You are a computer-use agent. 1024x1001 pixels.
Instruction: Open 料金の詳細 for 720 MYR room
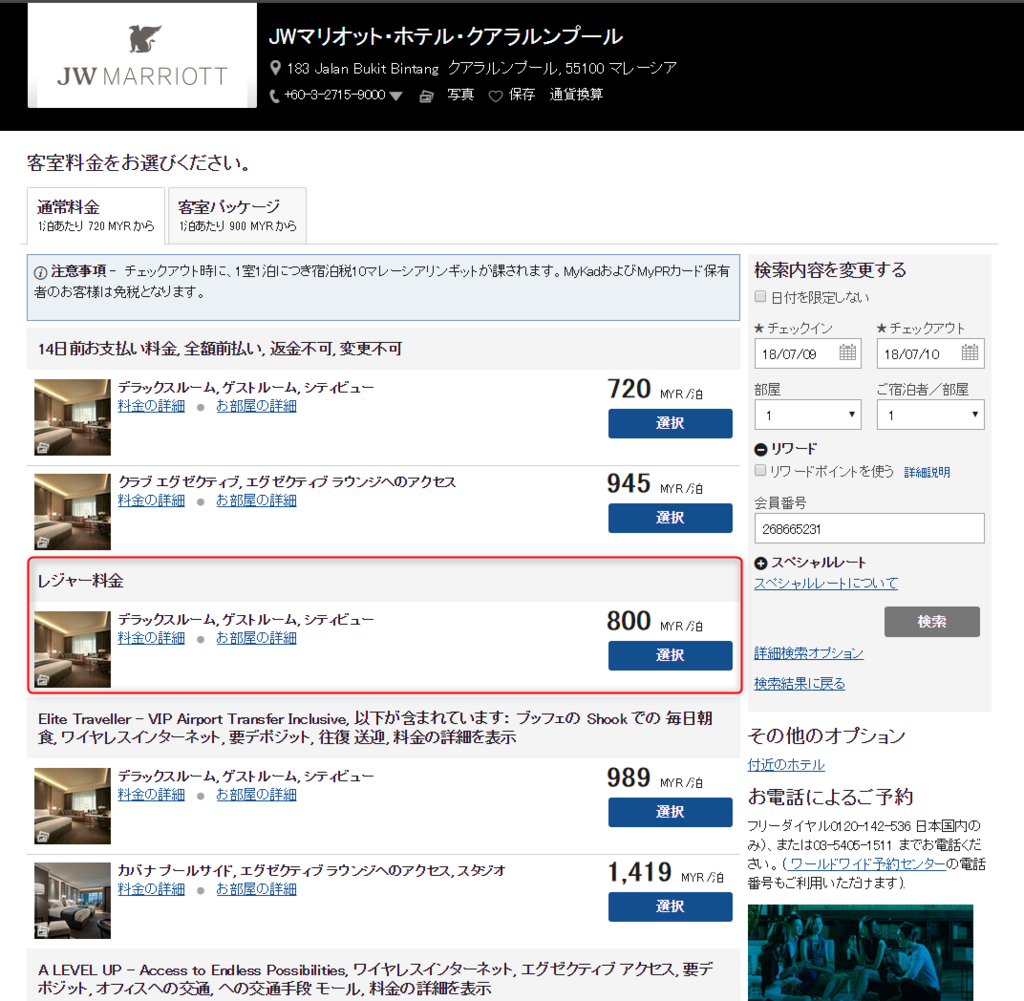pyautogui.click(x=151, y=405)
